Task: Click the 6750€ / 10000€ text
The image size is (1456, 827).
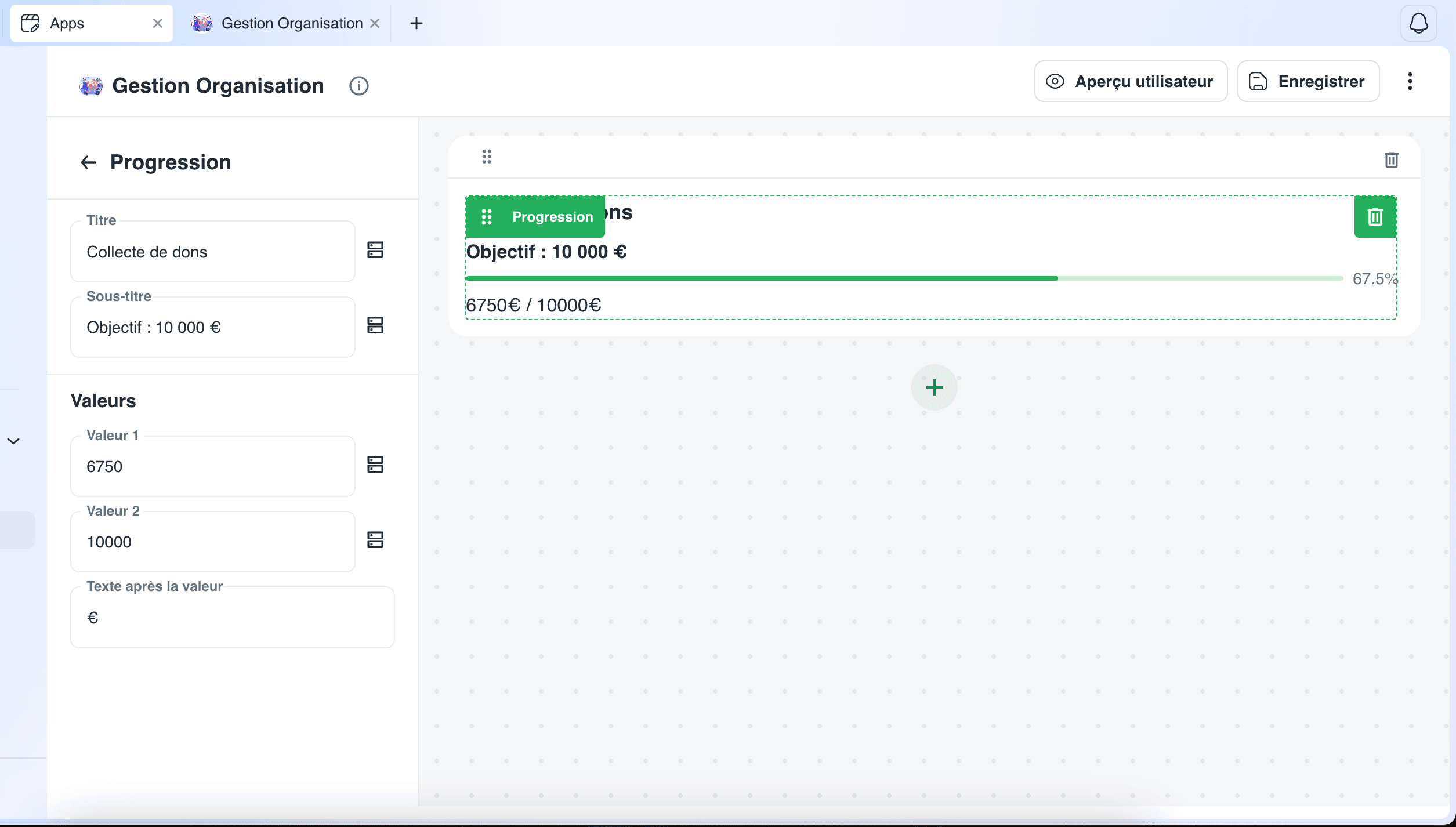Action: [534, 305]
